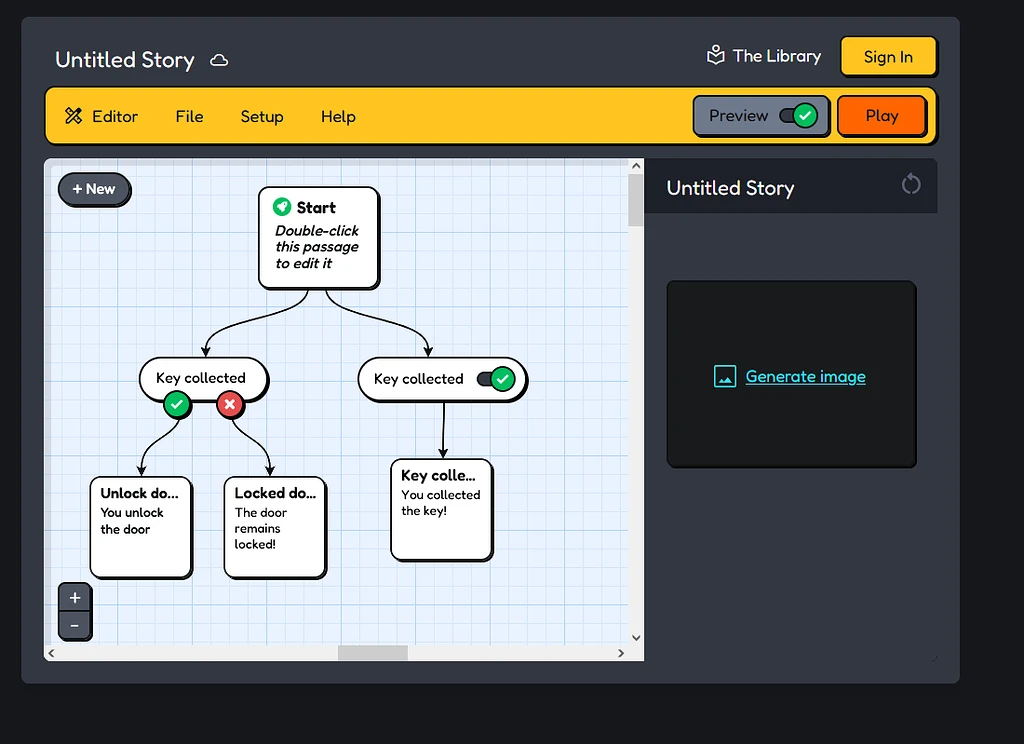Screen dimensions: 1024x744
Task: Open the Setup menu
Action: click(x=261, y=116)
